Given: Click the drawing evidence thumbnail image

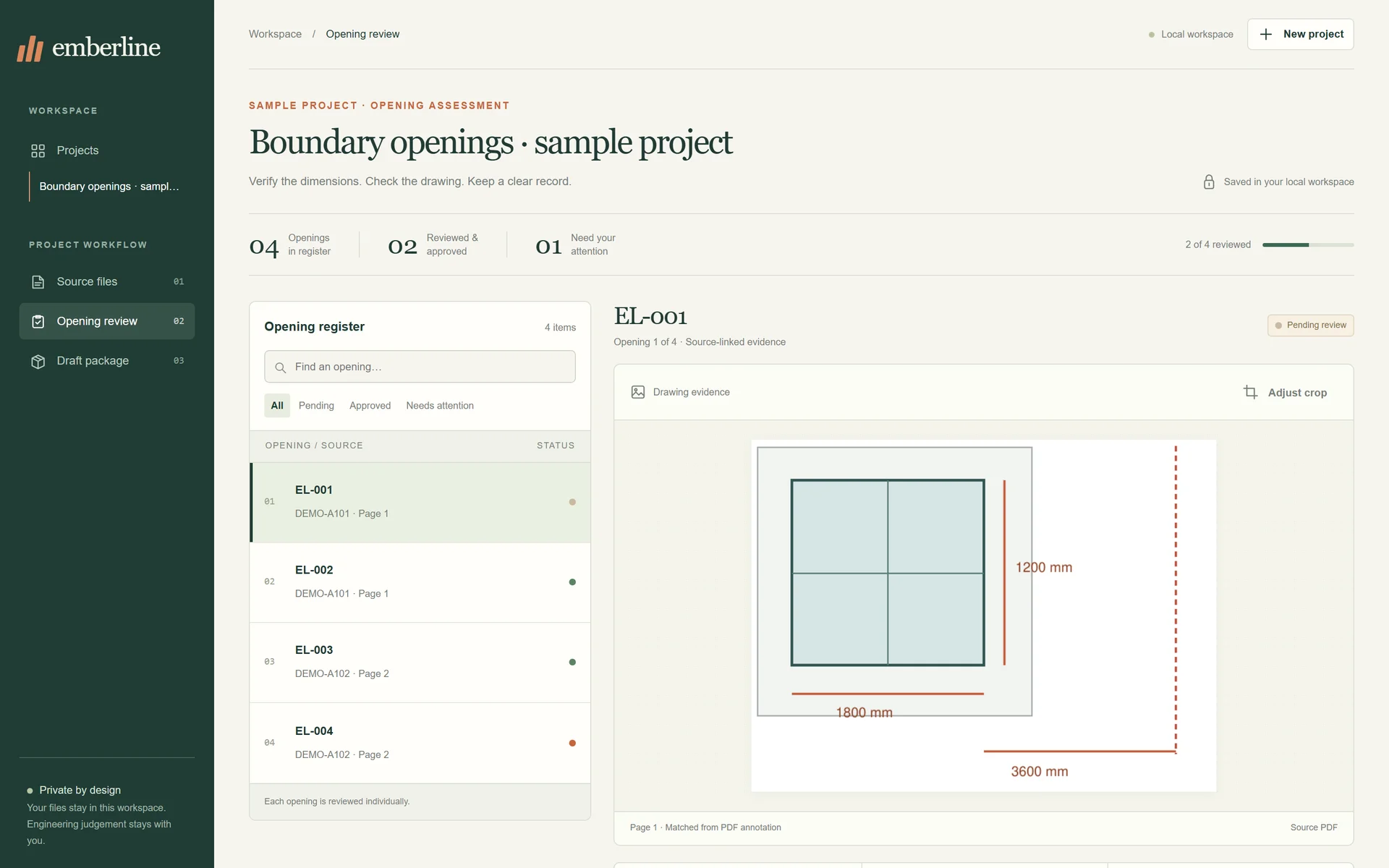Looking at the screenshot, I should coord(984,616).
